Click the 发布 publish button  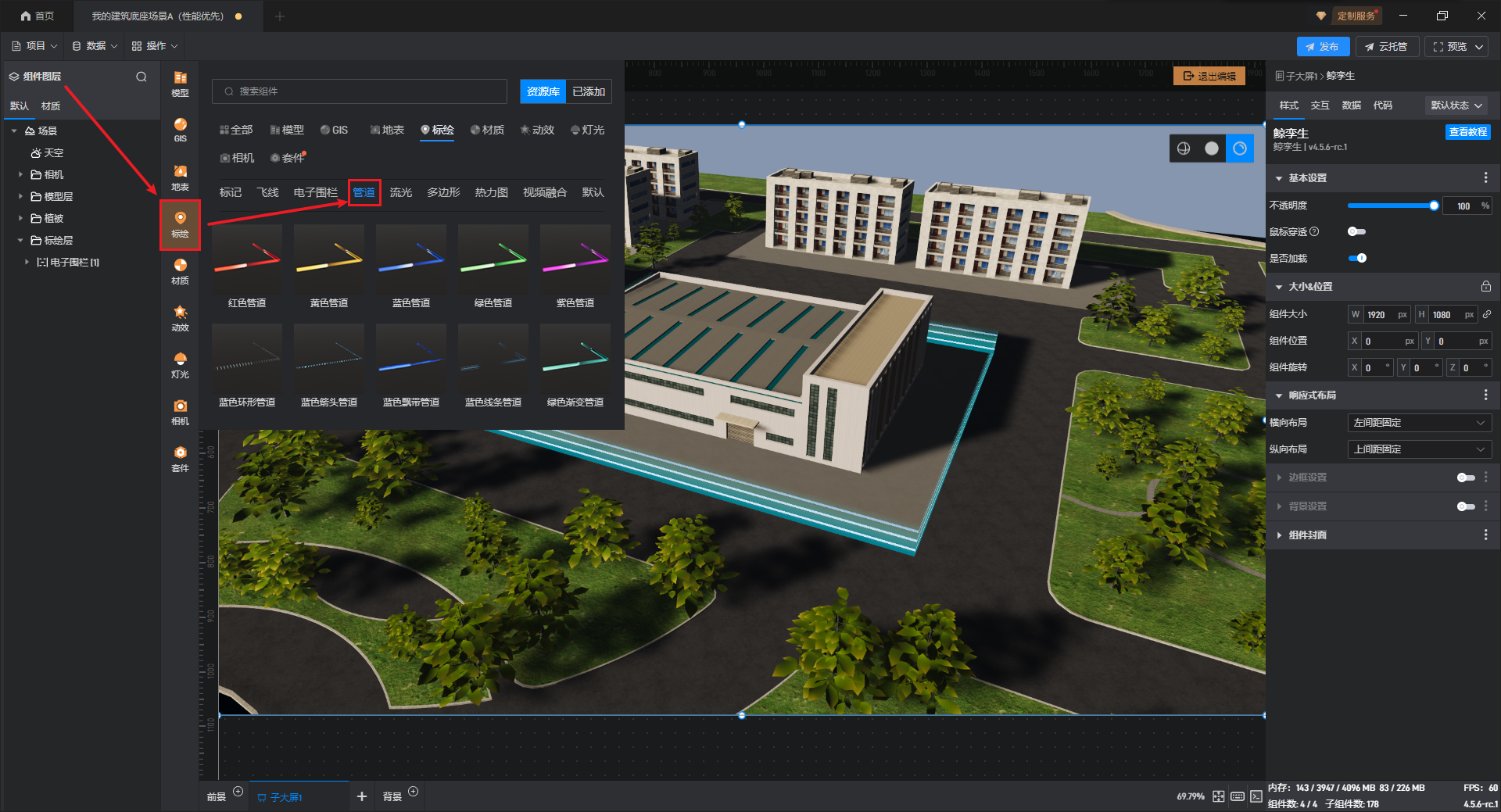(x=1322, y=47)
